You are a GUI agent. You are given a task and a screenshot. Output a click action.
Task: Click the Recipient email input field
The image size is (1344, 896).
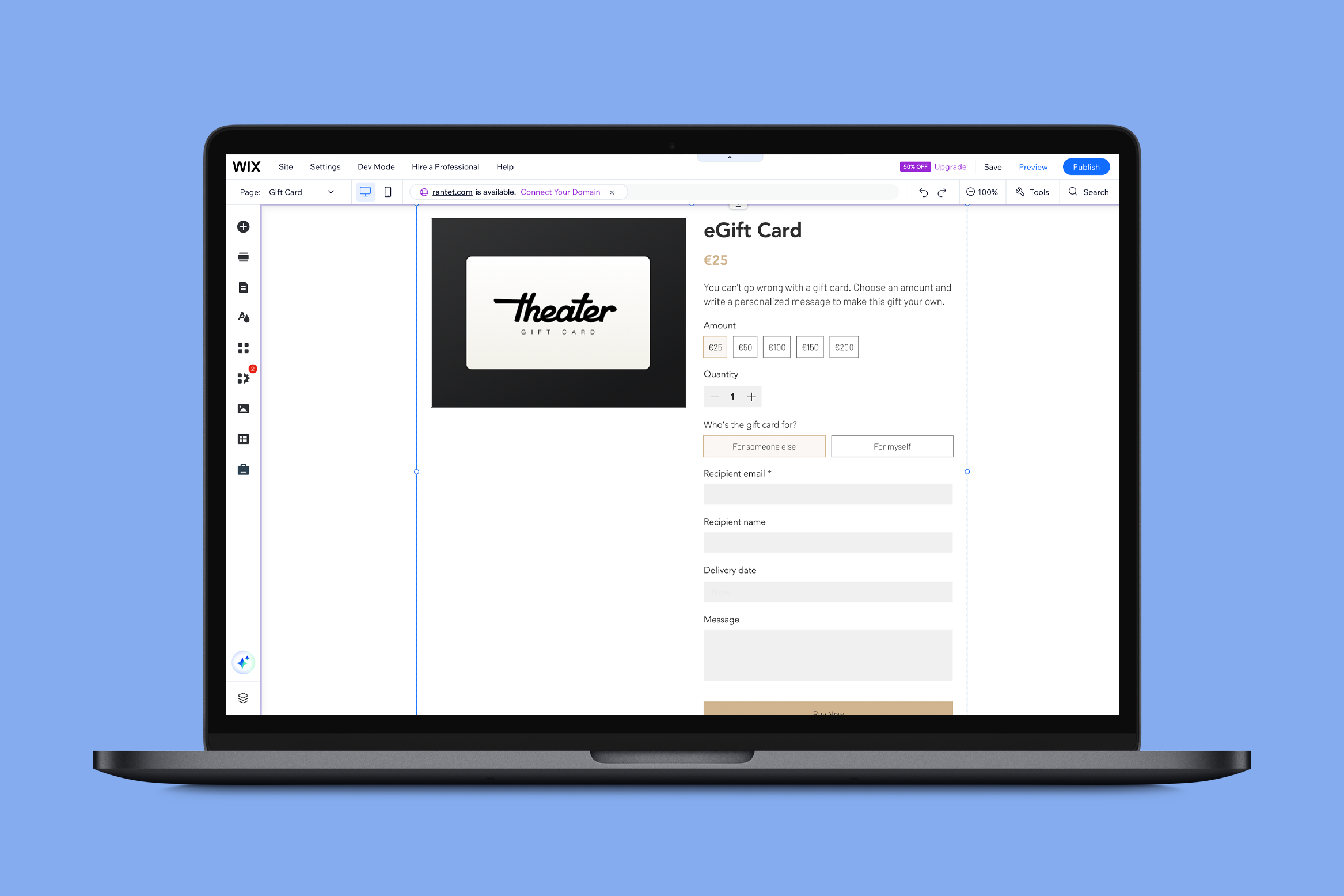(828, 495)
